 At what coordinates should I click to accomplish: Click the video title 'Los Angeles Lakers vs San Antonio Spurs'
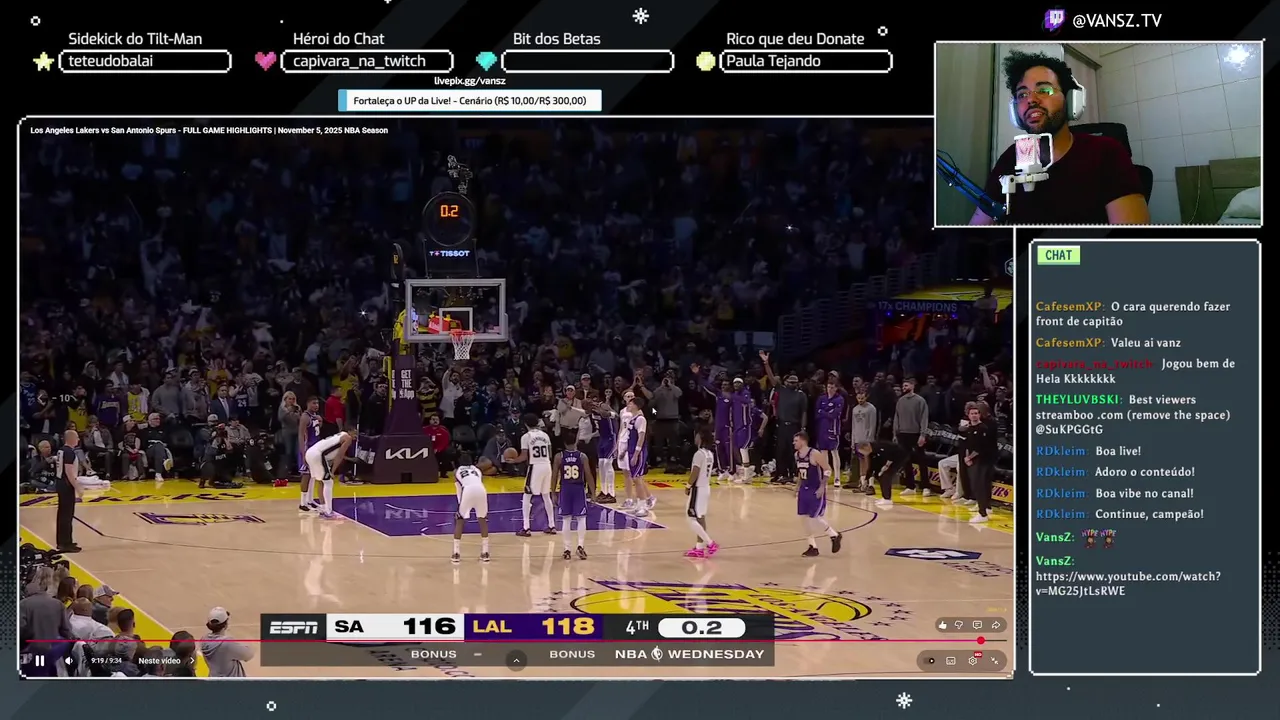tap(209, 130)
